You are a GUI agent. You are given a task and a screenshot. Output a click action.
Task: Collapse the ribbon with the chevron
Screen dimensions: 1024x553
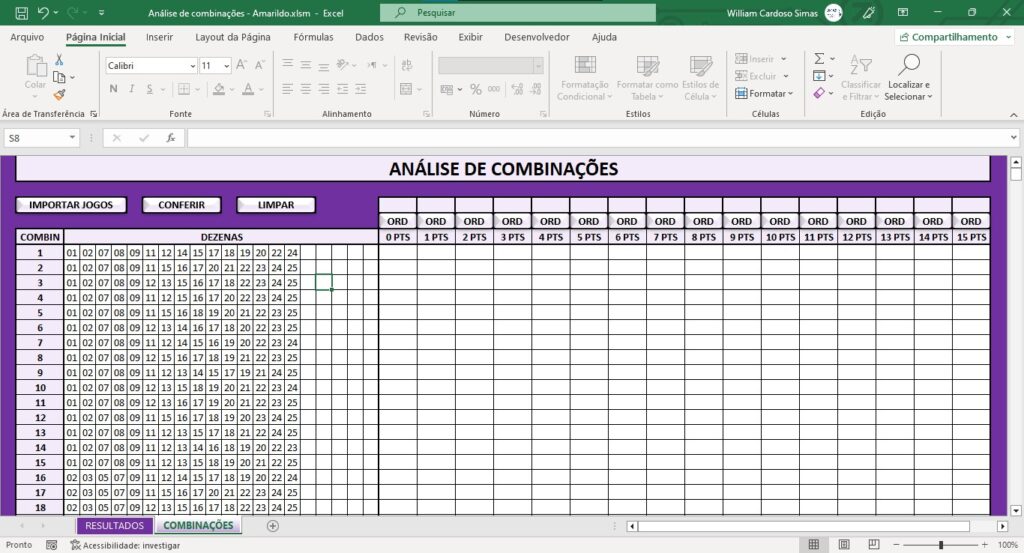[1014, 115]
